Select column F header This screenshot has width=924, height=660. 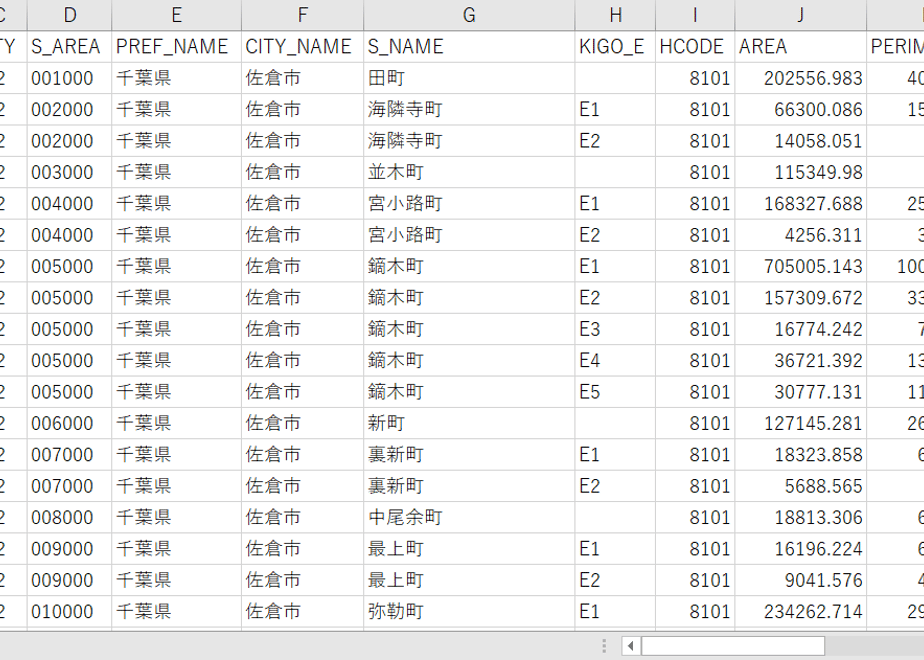pyautogui.click(x=302, y=15)
